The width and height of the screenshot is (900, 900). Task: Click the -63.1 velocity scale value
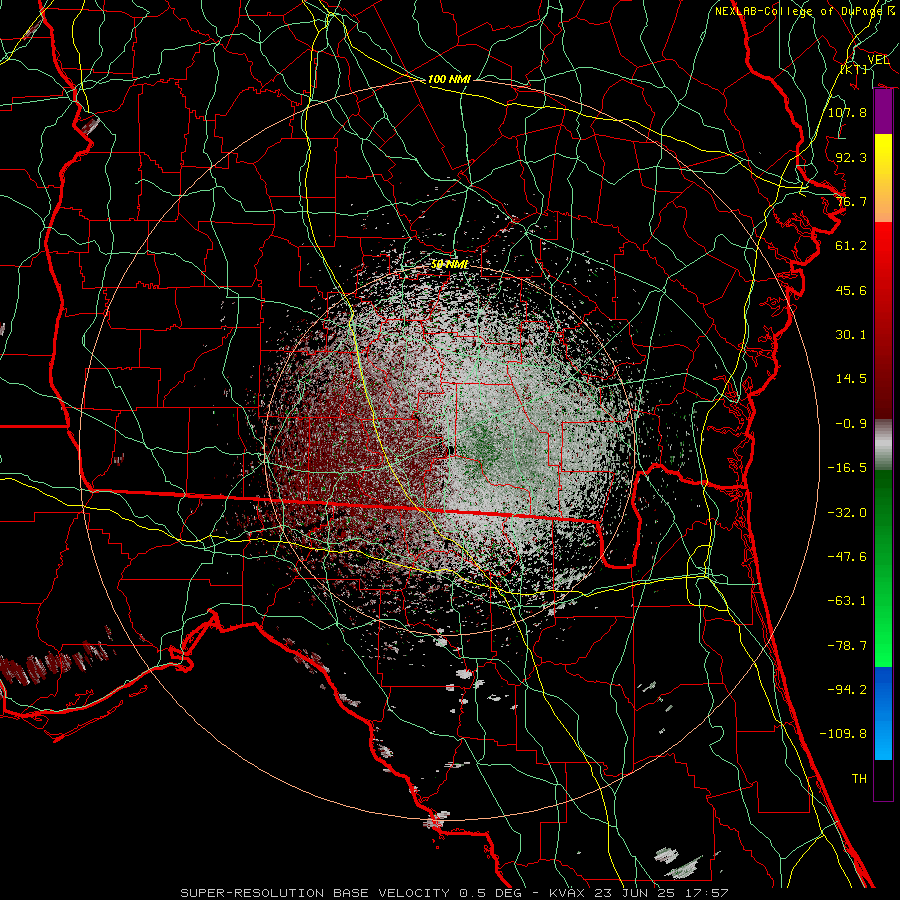847,601
